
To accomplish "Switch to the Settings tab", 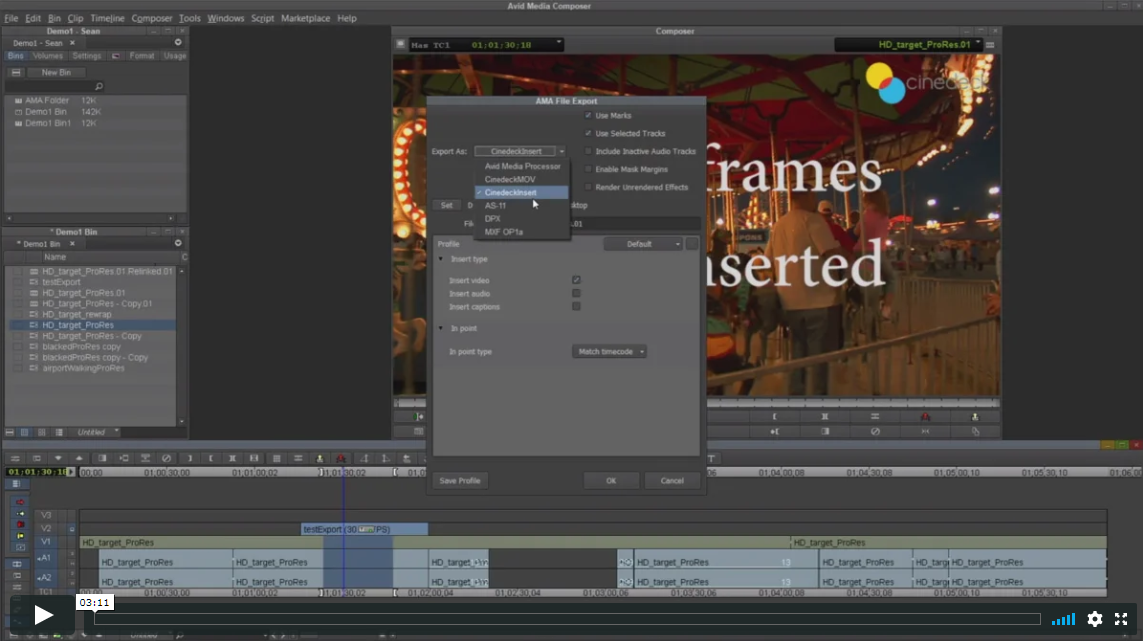I will [x=87, y=55].
